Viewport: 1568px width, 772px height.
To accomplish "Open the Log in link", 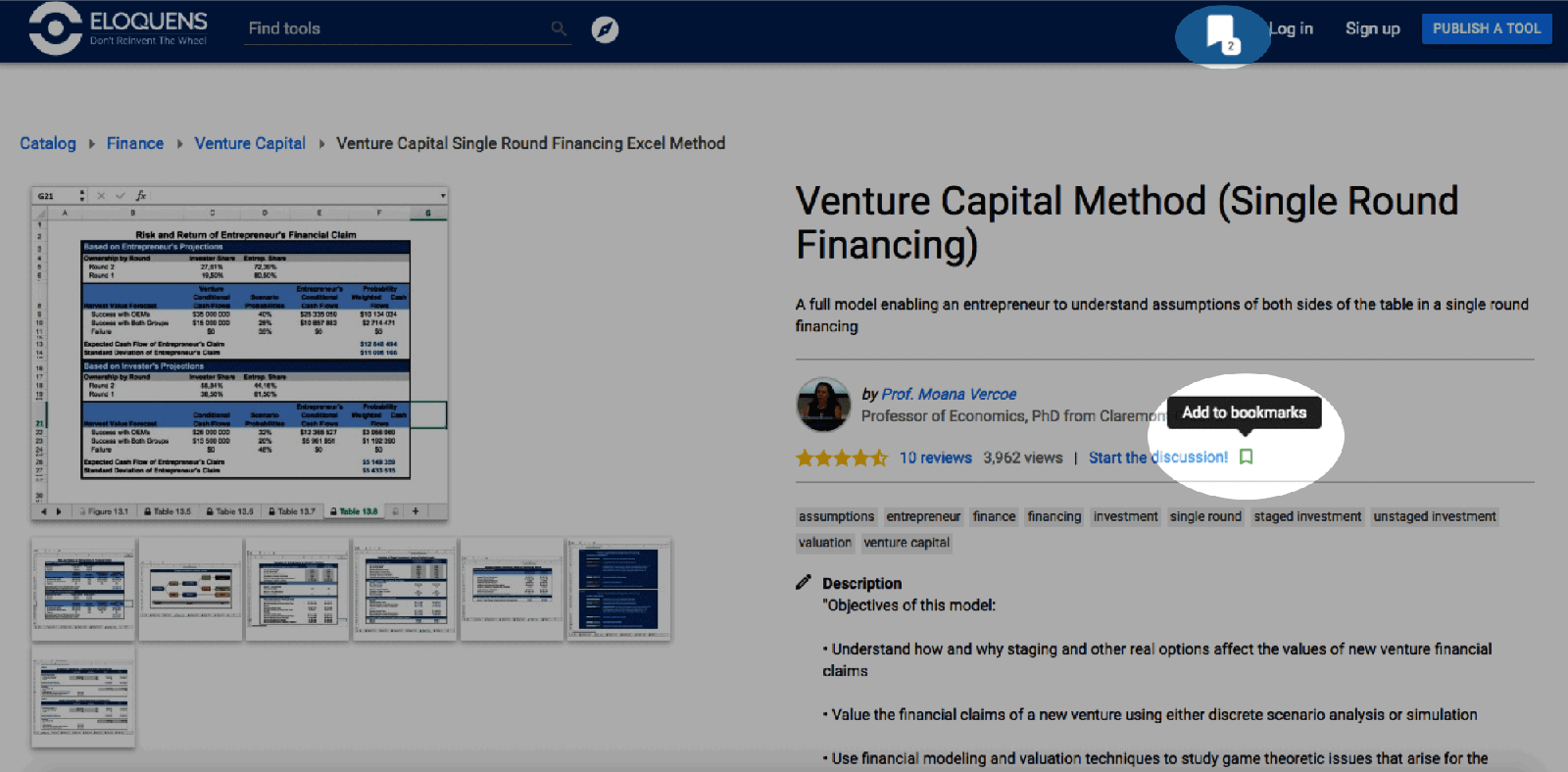I will (x=1291, y=28).
